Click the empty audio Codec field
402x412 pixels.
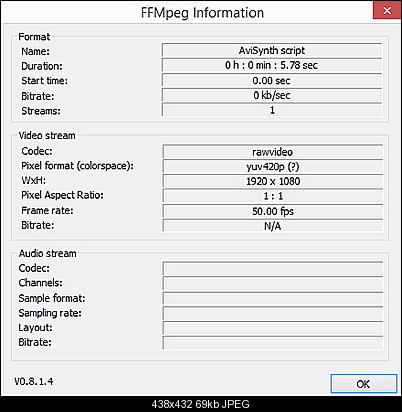click(273, 269)
